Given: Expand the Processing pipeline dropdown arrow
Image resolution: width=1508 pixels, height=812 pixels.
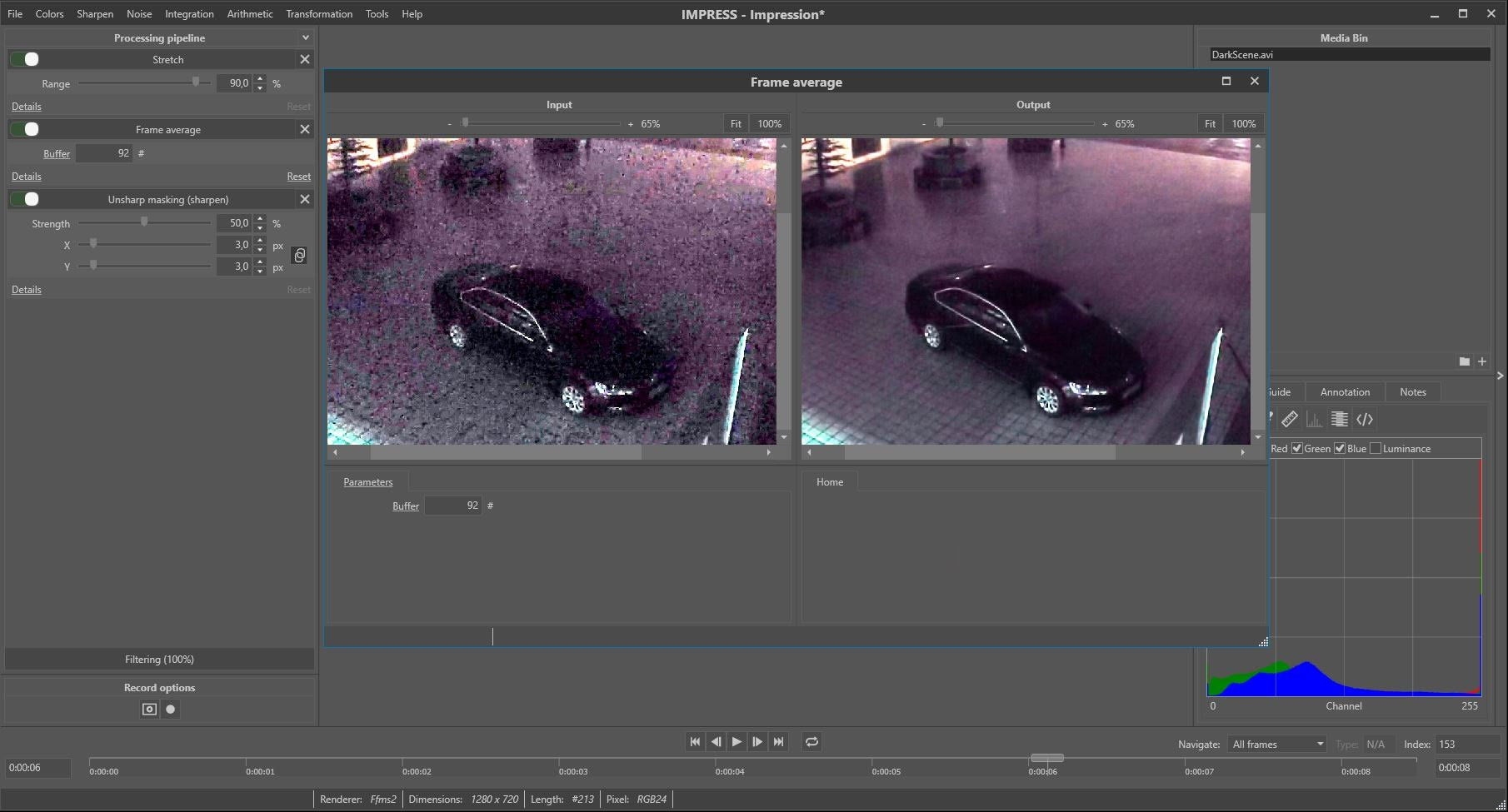Looking at the screenshot, I should 306,38.
